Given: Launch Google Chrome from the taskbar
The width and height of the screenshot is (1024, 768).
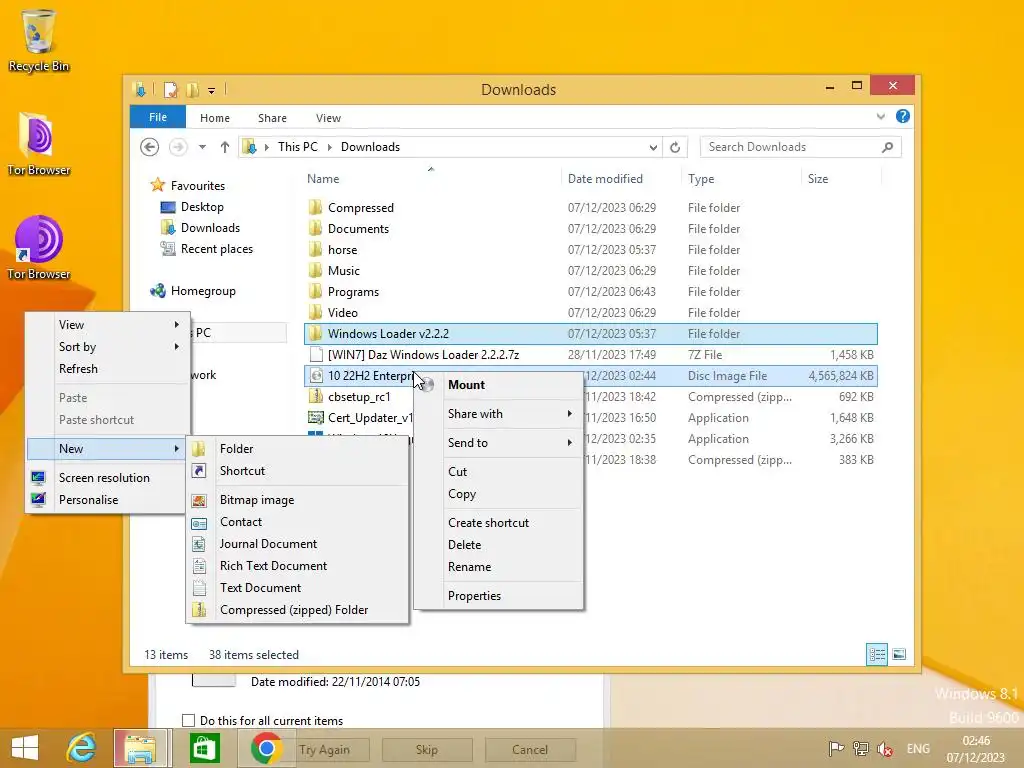Looking at the screenshot, I should click(x=266, y=748).
